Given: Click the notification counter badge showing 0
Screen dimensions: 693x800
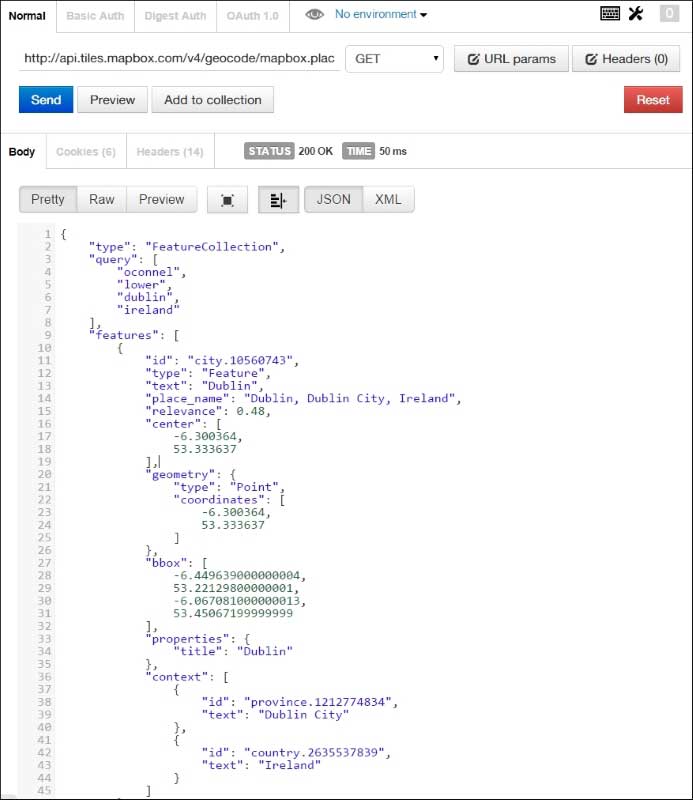Looking at the screenshot, I should [668, 14].
